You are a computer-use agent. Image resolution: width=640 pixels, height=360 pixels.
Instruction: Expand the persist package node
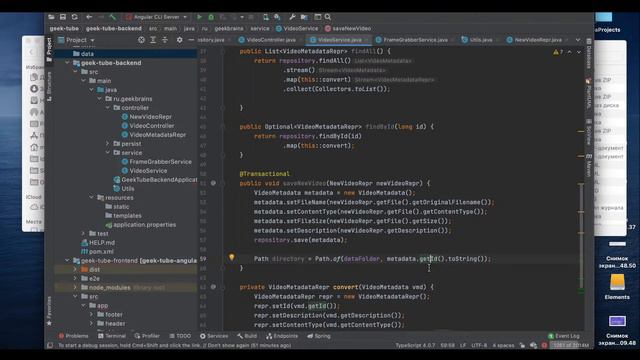click(x=108, y=144)
